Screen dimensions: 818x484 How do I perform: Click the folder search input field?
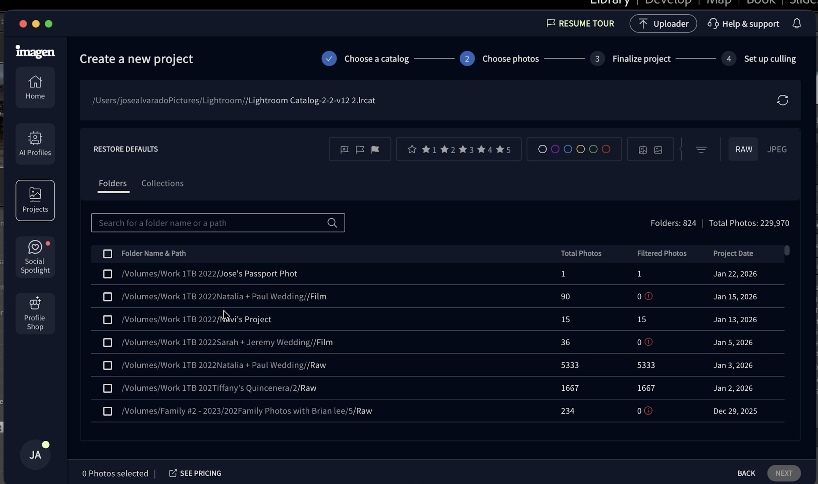click(210, 223)
